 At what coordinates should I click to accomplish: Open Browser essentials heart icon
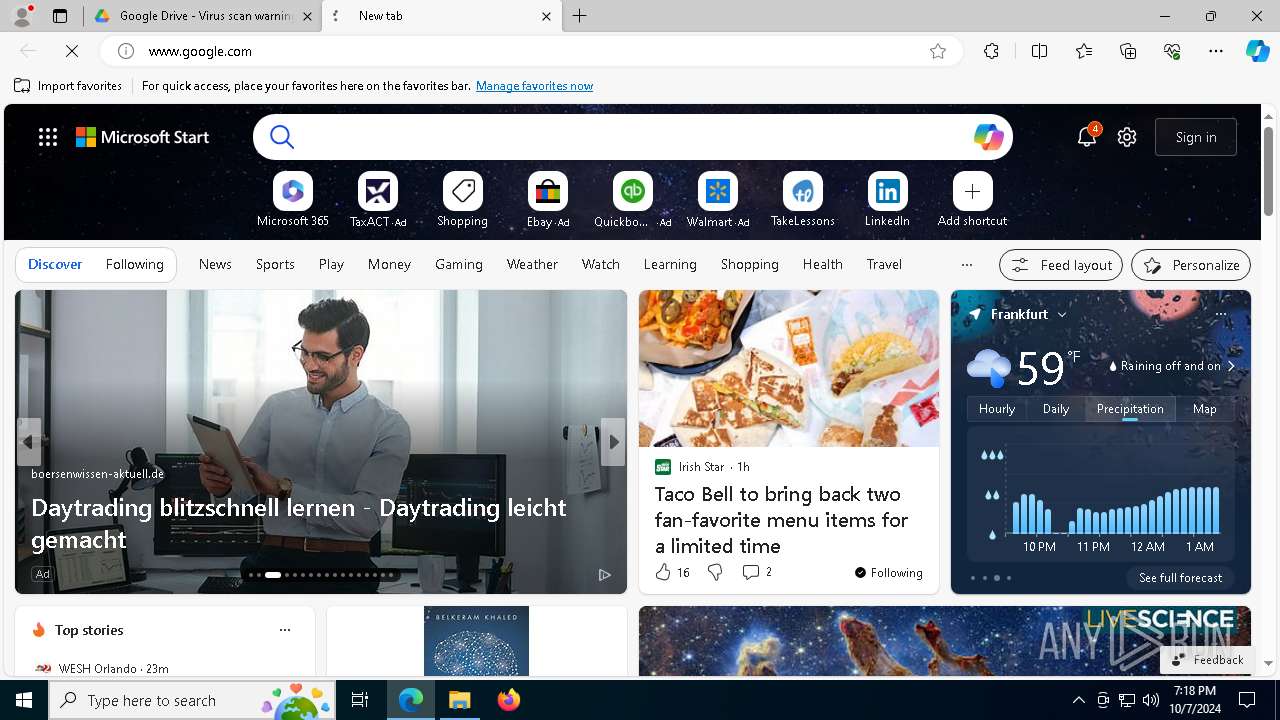tap(1172, 51)
